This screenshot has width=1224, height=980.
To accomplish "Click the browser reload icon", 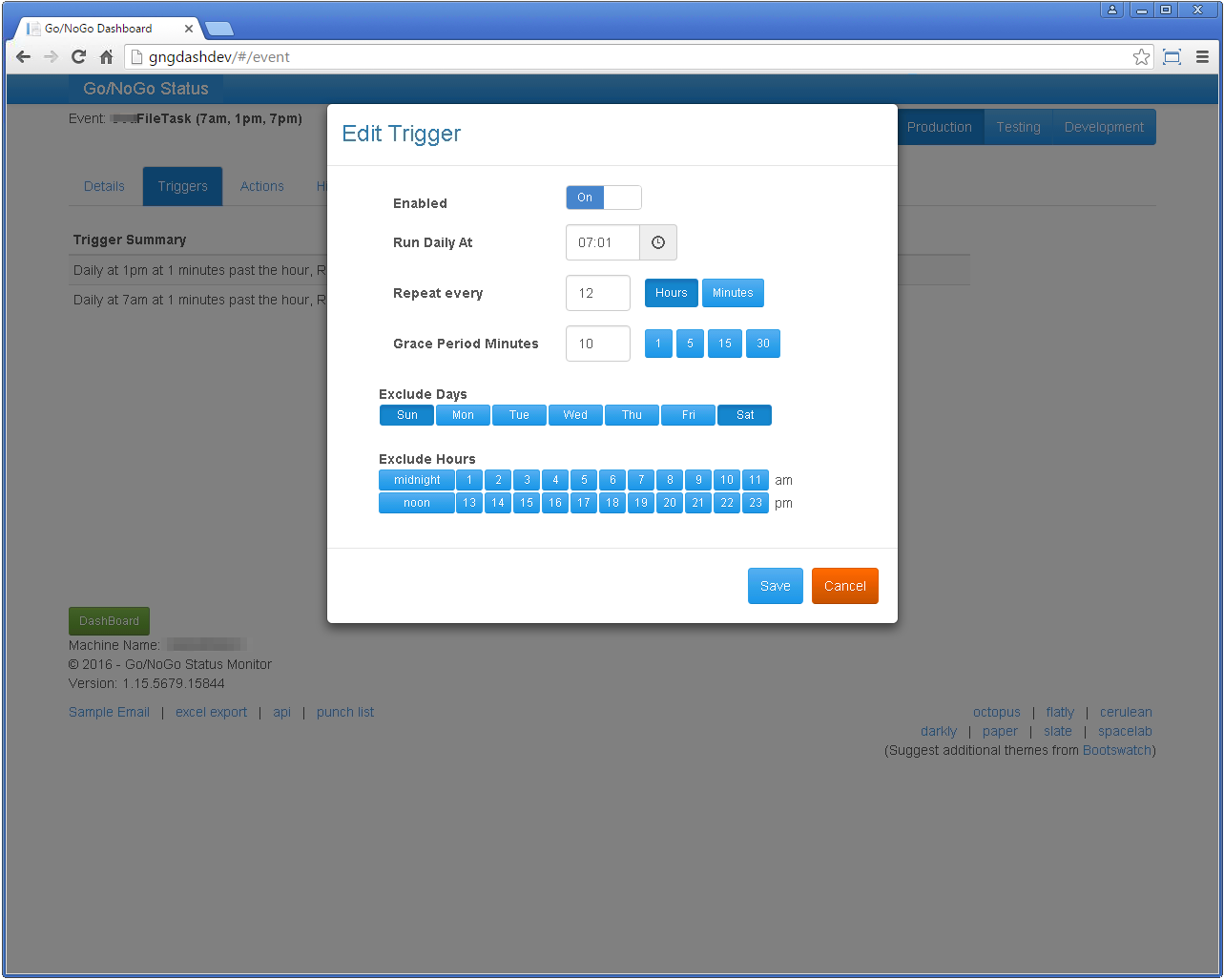I will (78, 57).
